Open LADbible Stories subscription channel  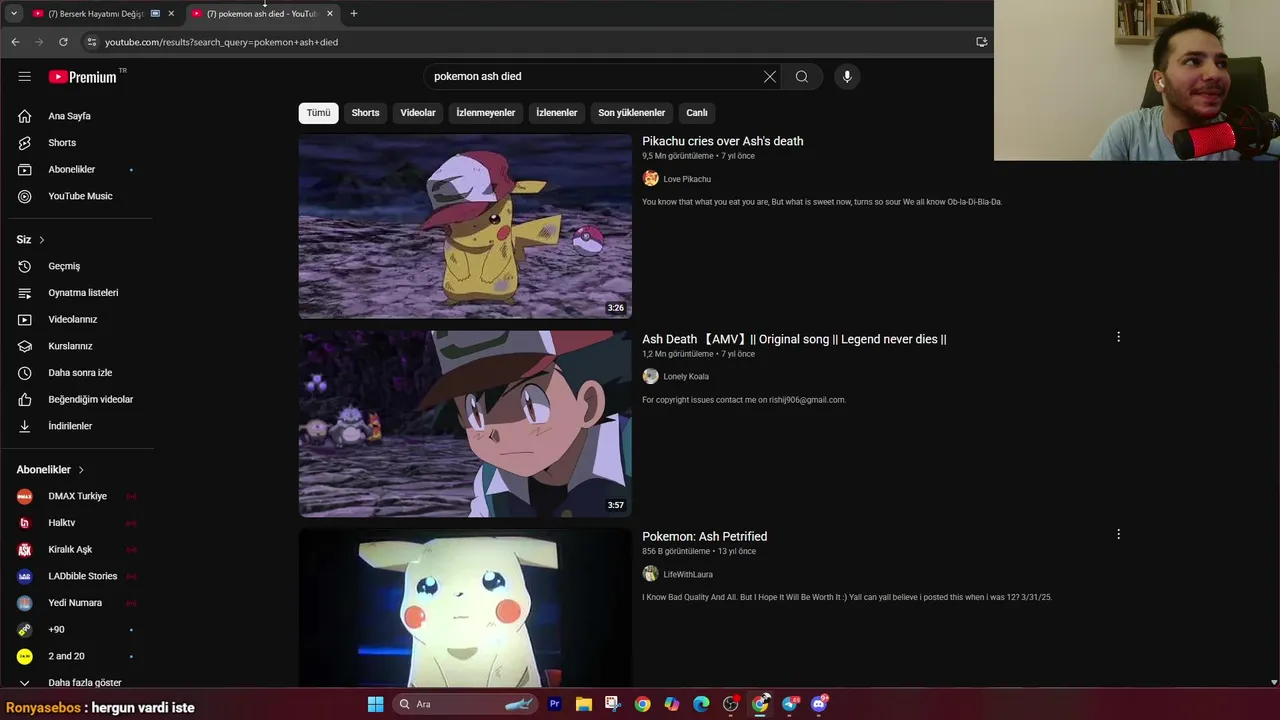(x=80, y=576)
